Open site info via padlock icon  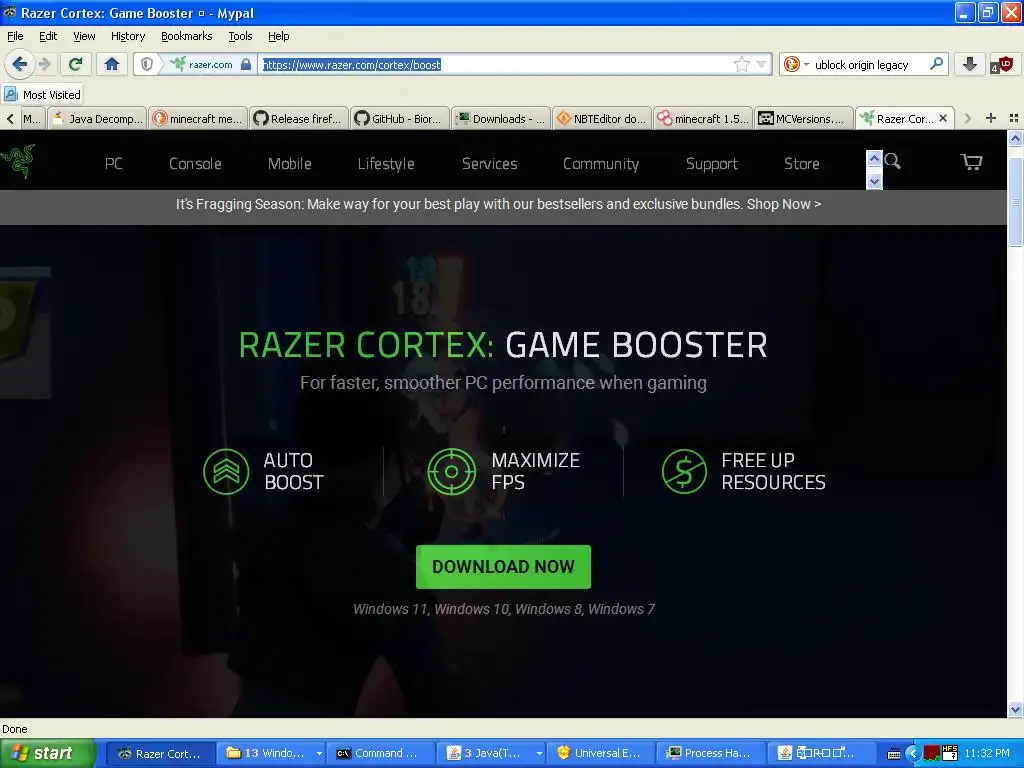(x=246, y=64)
